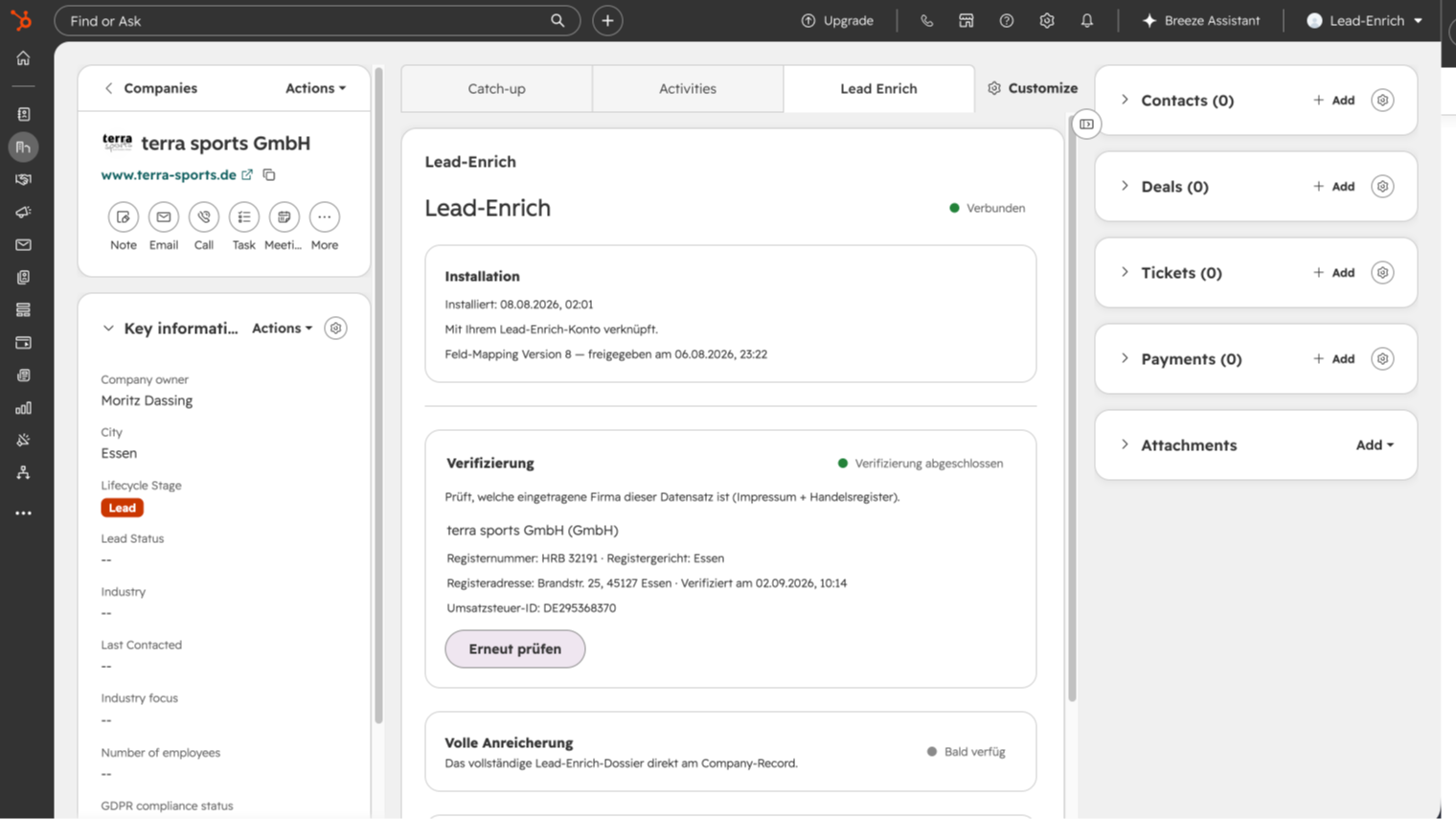Open the Attachments Add dropdown
The width and height of the screenshot is (1456, 819).
[x=1375, y=445]
